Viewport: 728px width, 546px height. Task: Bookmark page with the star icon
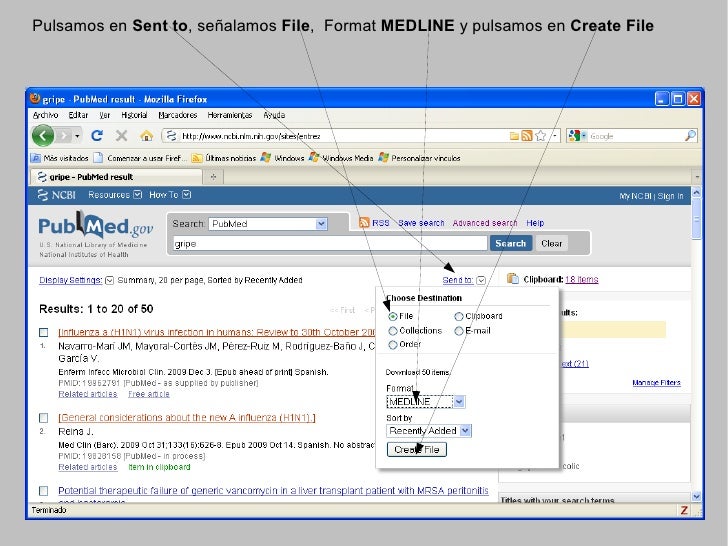click(x=540, y=136)
